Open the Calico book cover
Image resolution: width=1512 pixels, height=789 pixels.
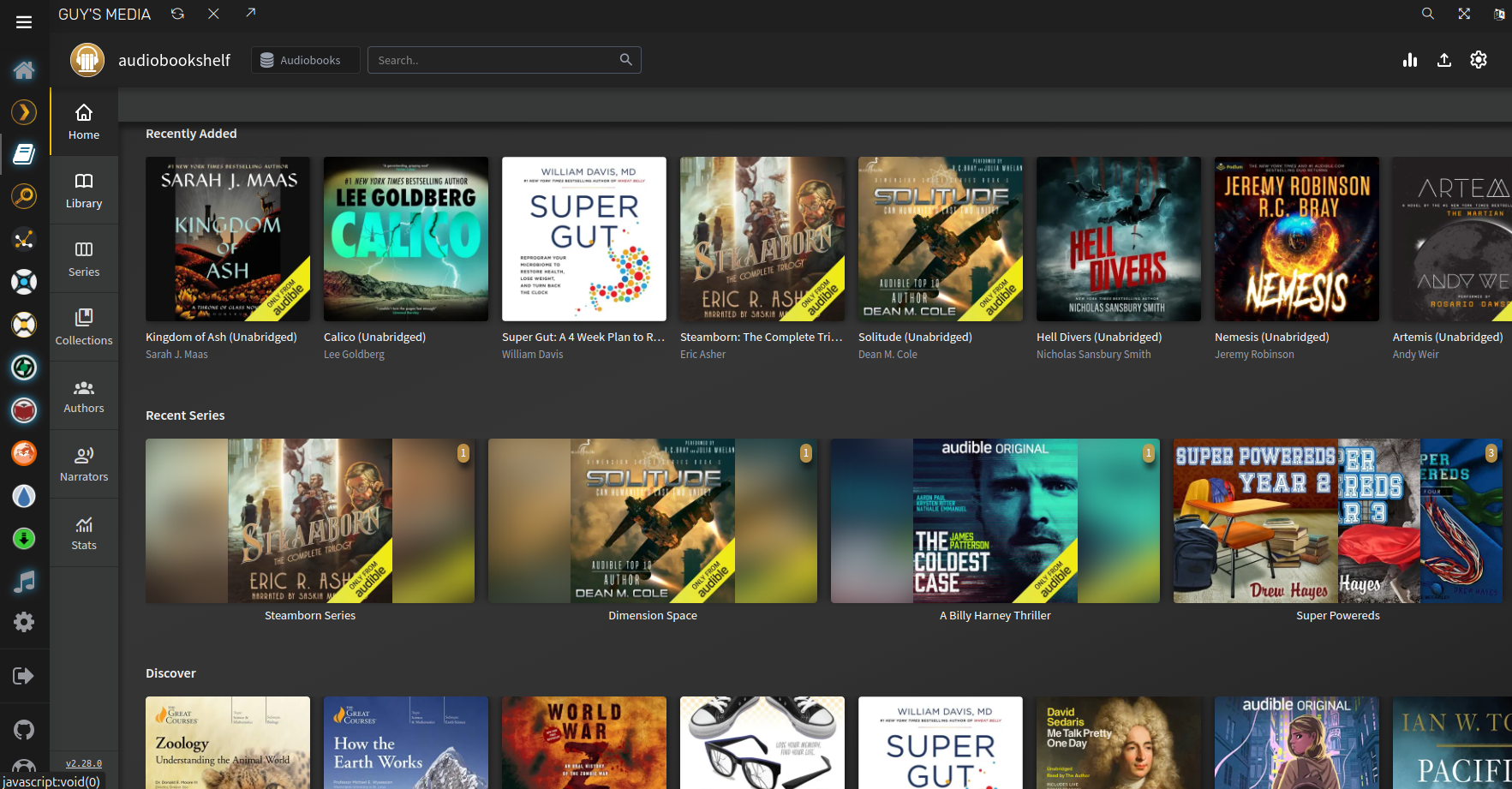tap(406, 239)
